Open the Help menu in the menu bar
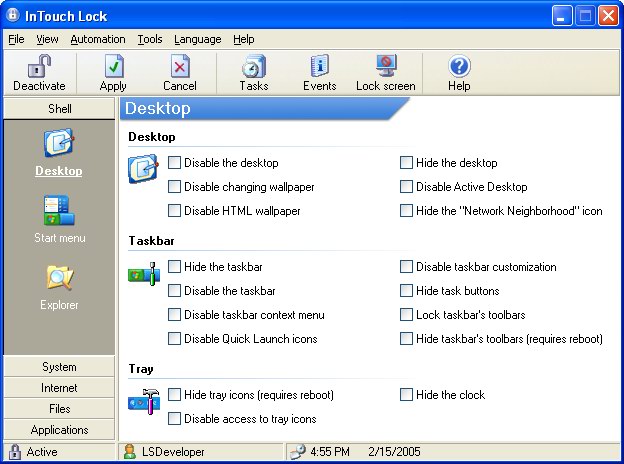The width and height of the screenshot is (624, 464). pos(244,39)
